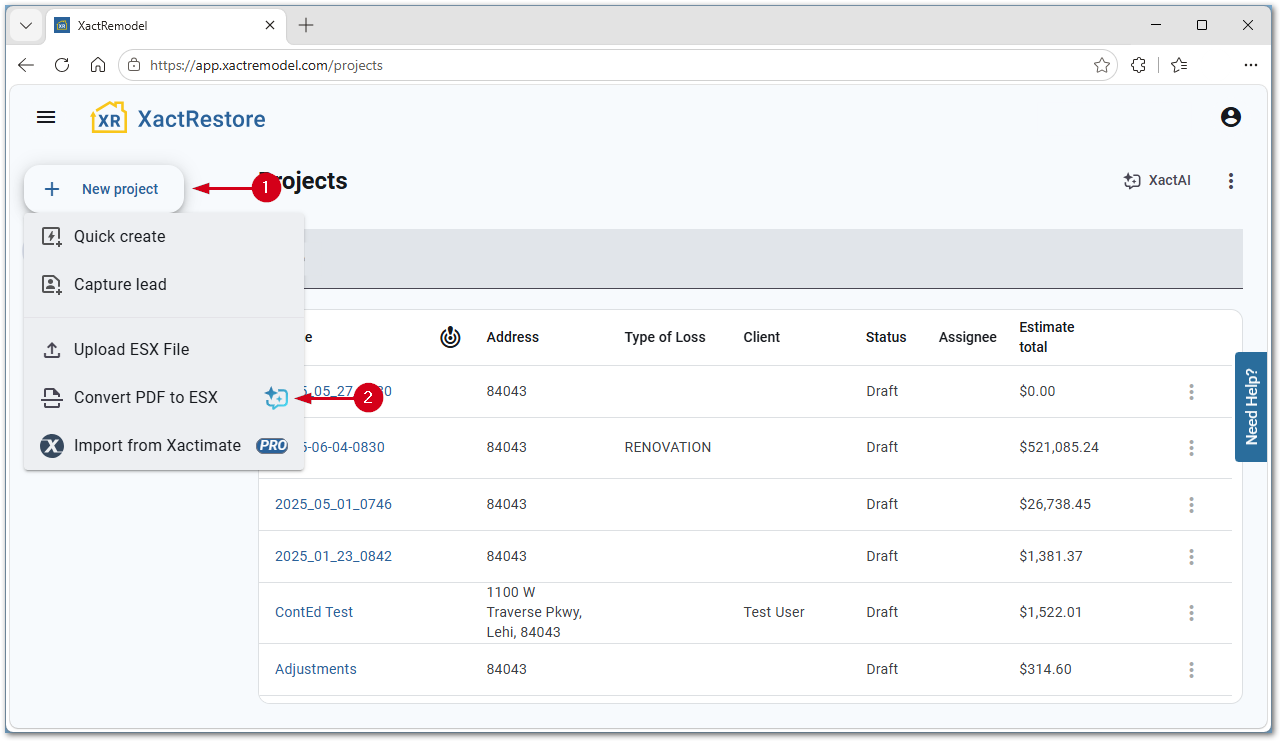Refresh the browser page
The image size is (1281, 742).
(x=62, y=65)
